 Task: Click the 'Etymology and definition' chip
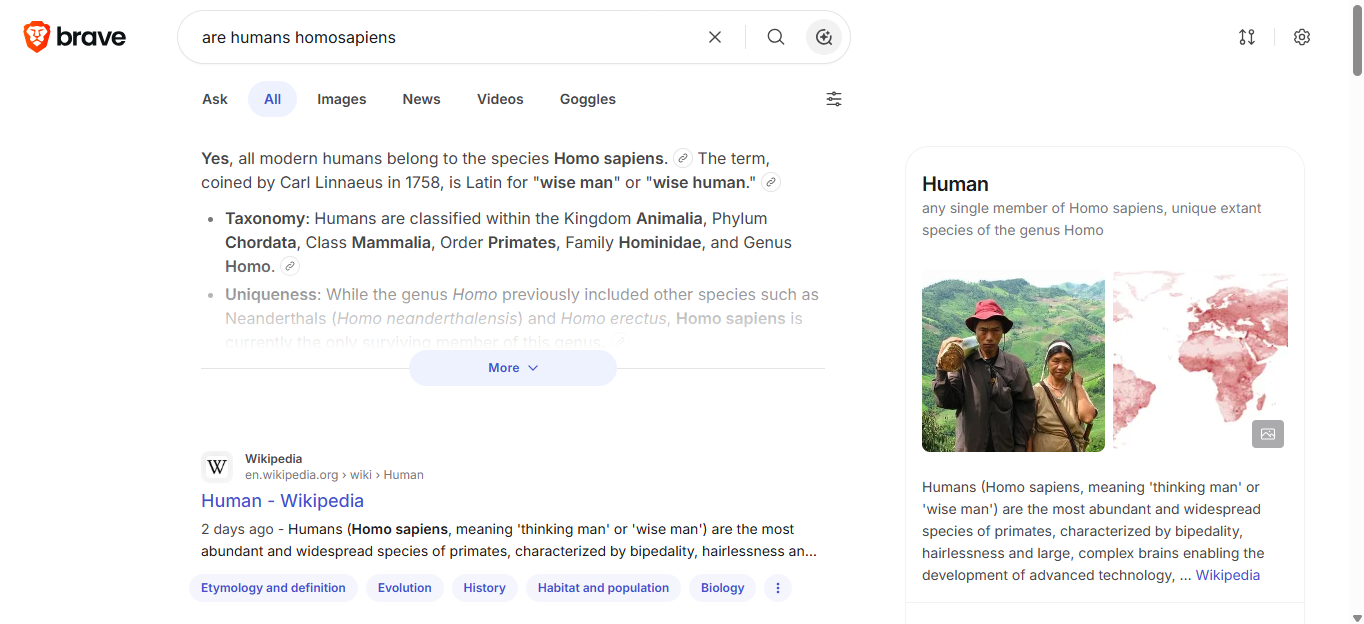tap(273, 588)
